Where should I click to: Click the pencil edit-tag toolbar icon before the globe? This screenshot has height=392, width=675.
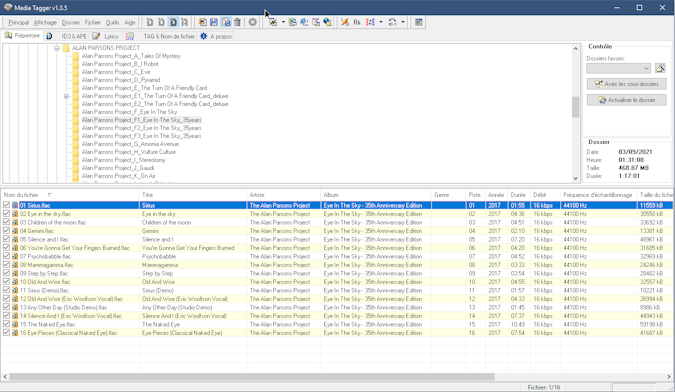316,22
